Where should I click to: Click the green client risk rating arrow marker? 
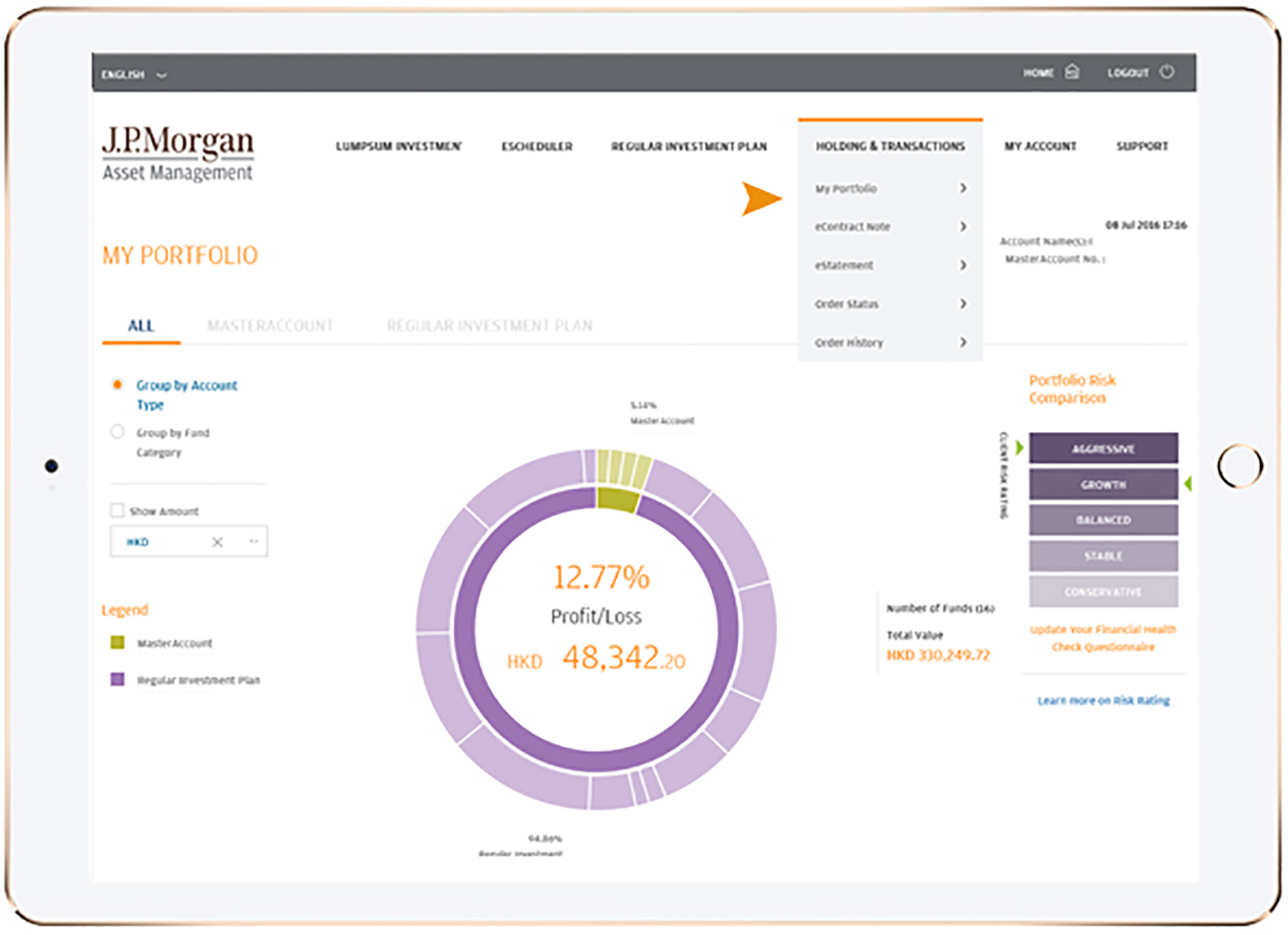click(1019, 448)
